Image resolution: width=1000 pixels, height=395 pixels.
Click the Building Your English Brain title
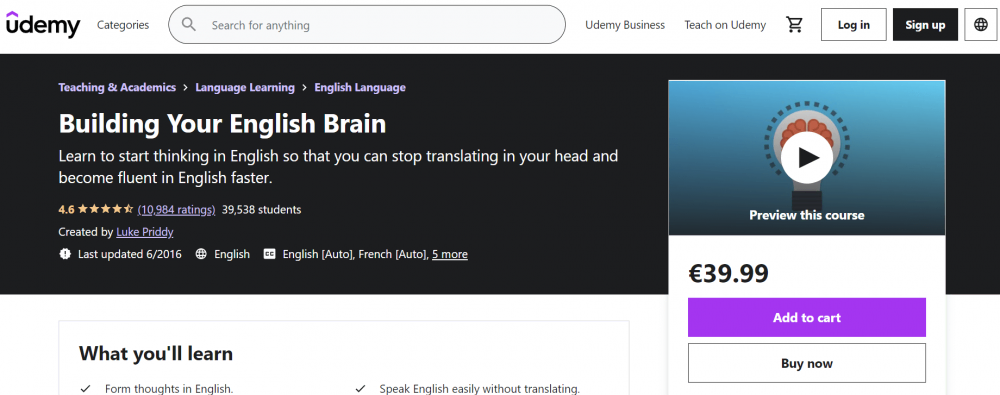point(223,124)
